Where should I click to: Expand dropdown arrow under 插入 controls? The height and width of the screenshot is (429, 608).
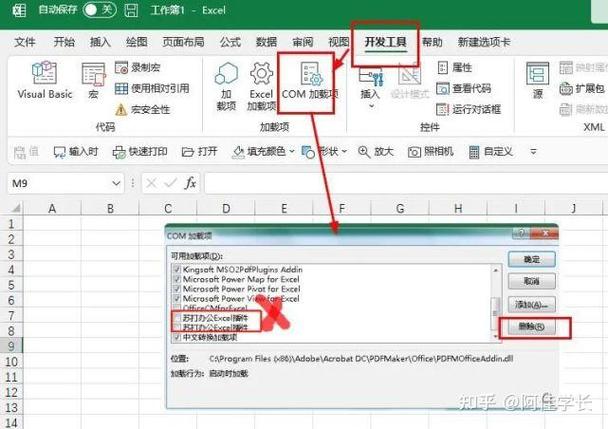pos(371,106)
